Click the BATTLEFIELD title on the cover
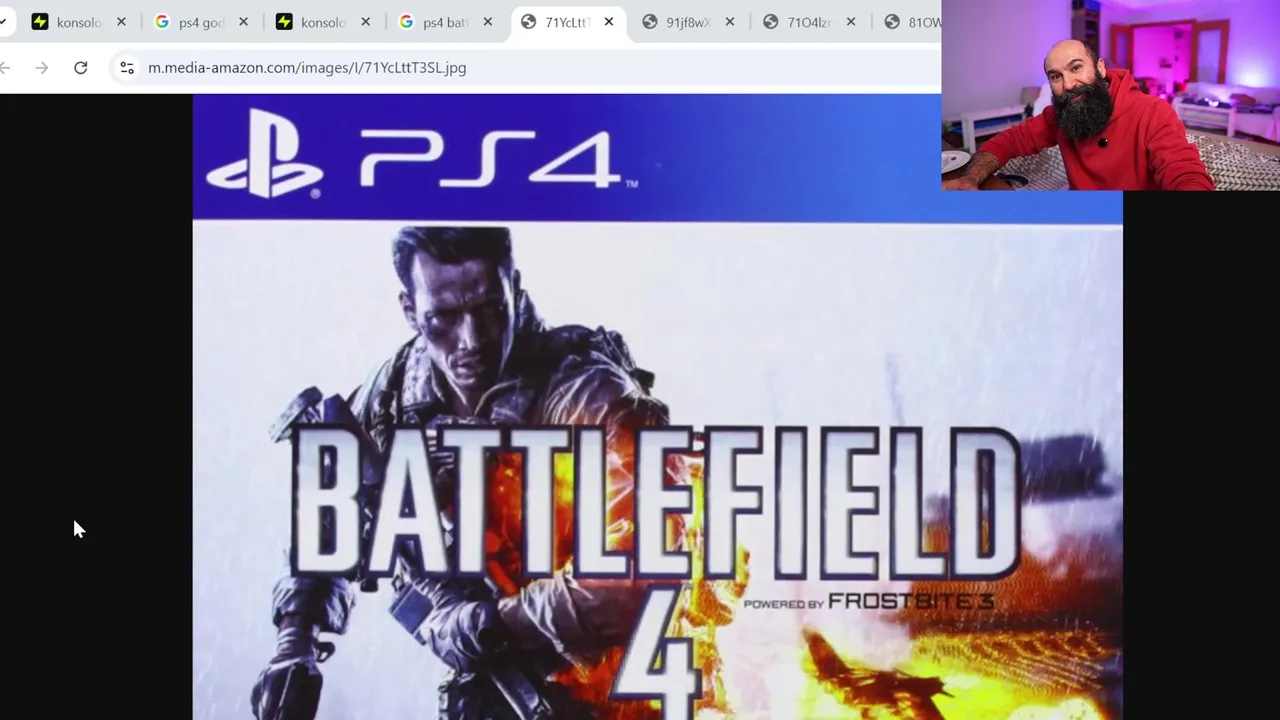This screenshot has width=1280, height=720. coord(655,502)
